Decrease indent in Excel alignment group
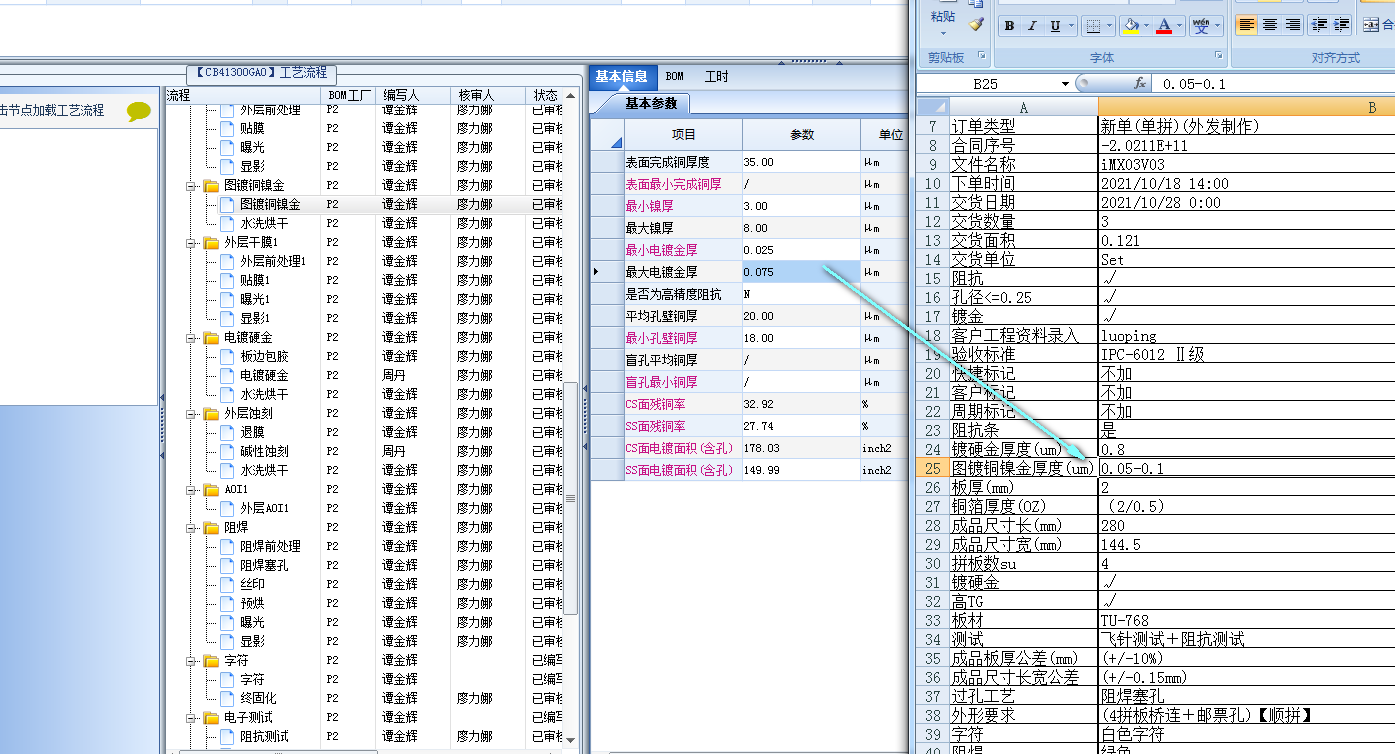This screenshot has width=1395, height=754. (1320, 26)
